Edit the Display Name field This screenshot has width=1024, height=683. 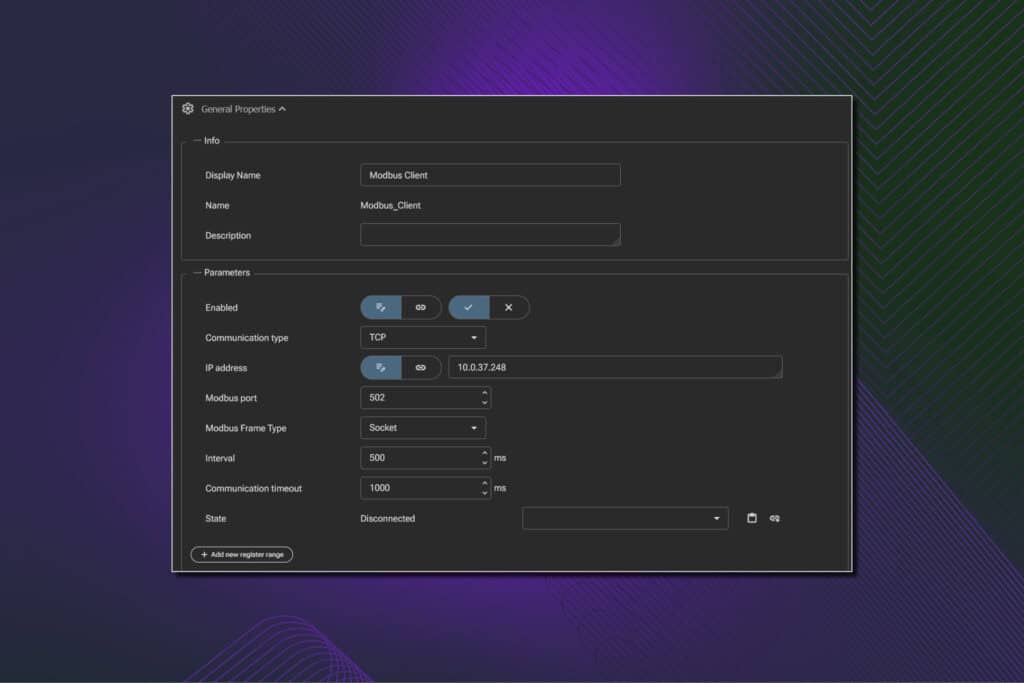click(x=490, y=175)
